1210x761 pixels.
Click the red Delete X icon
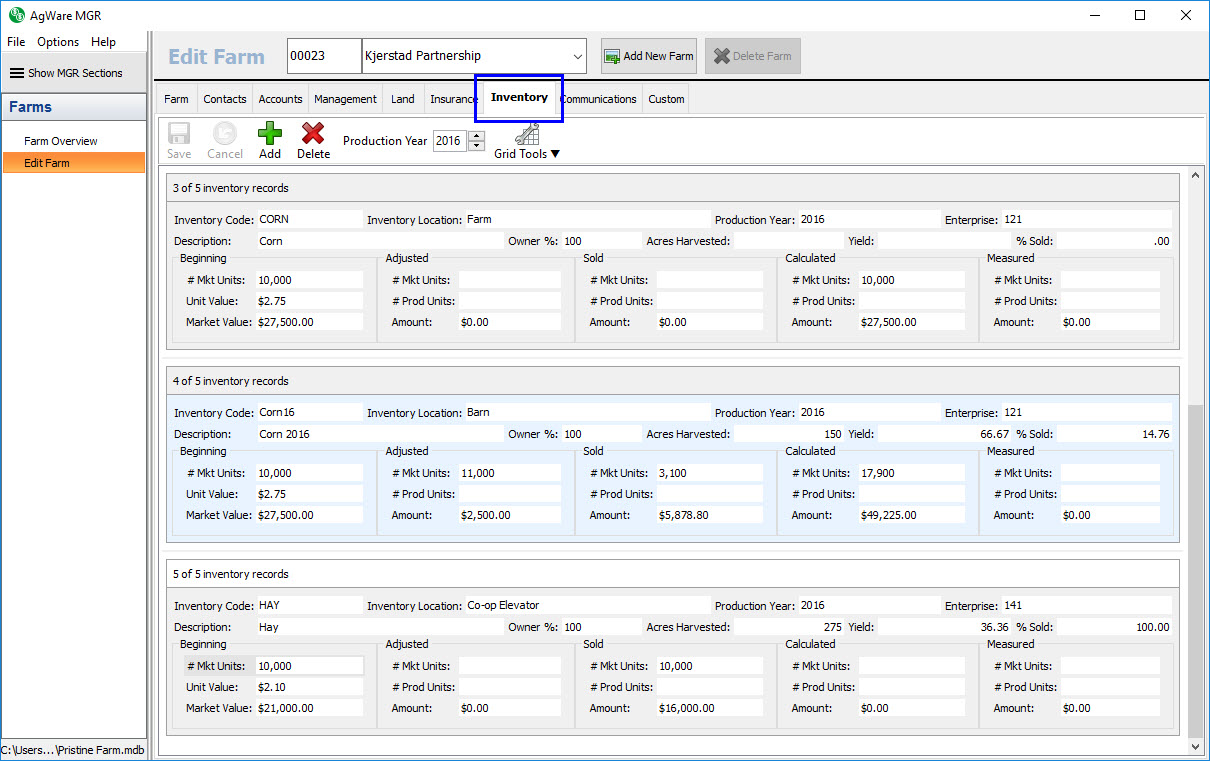pos(313,134)
